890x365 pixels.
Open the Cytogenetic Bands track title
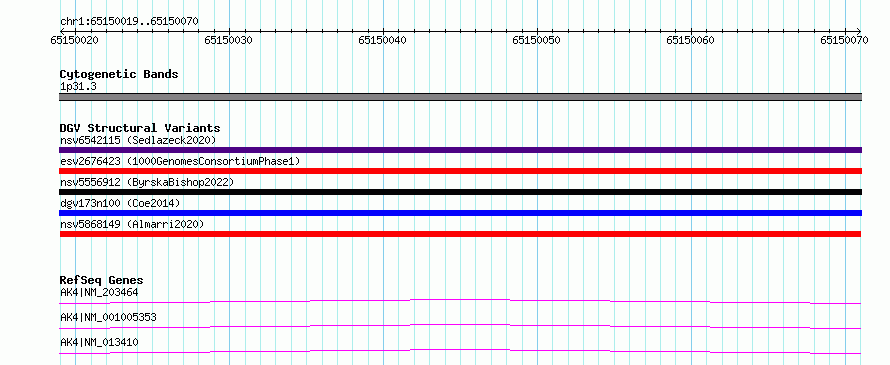[119, 74]
